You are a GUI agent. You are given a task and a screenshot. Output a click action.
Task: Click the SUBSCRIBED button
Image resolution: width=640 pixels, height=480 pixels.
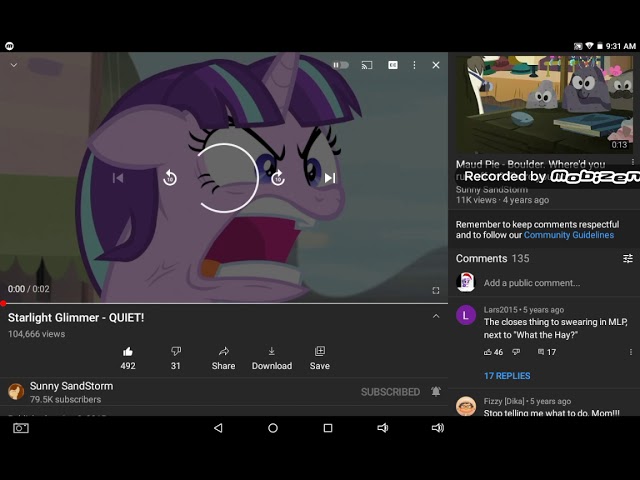[390, 392]
